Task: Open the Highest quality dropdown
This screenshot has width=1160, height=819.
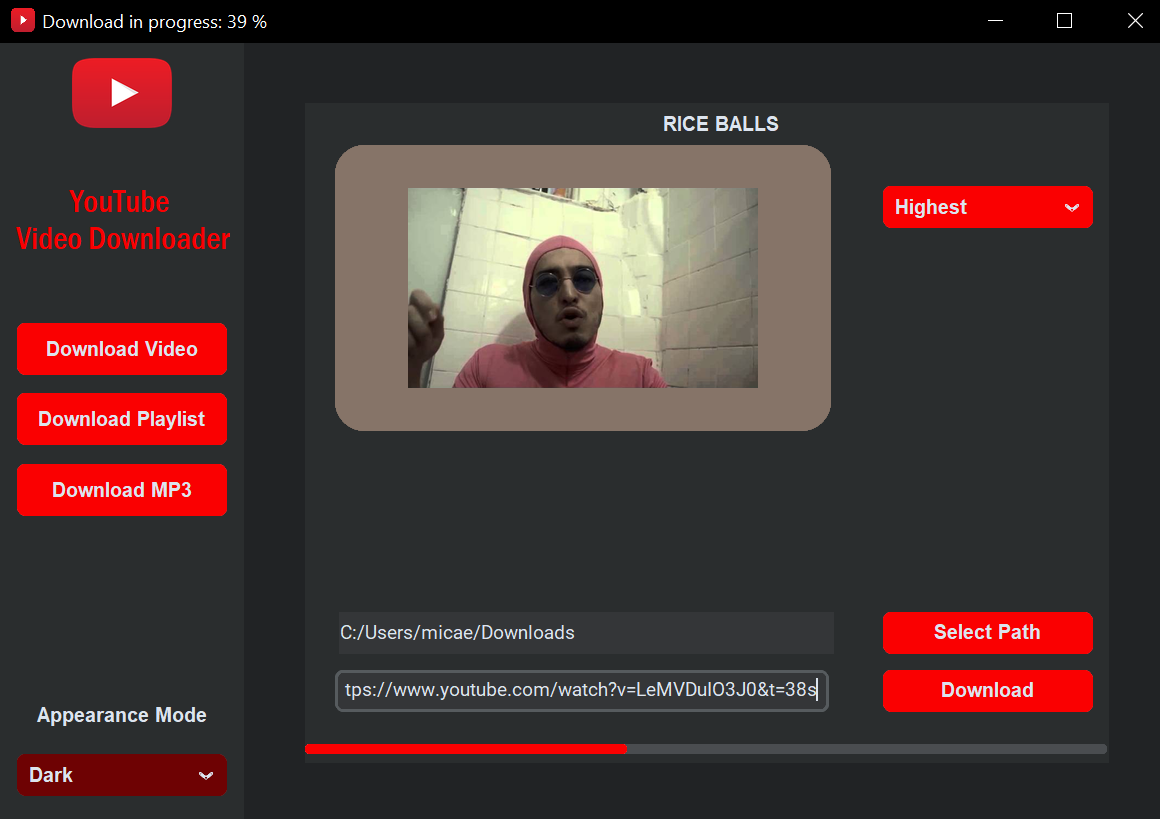Action: [x=987, y=207]
